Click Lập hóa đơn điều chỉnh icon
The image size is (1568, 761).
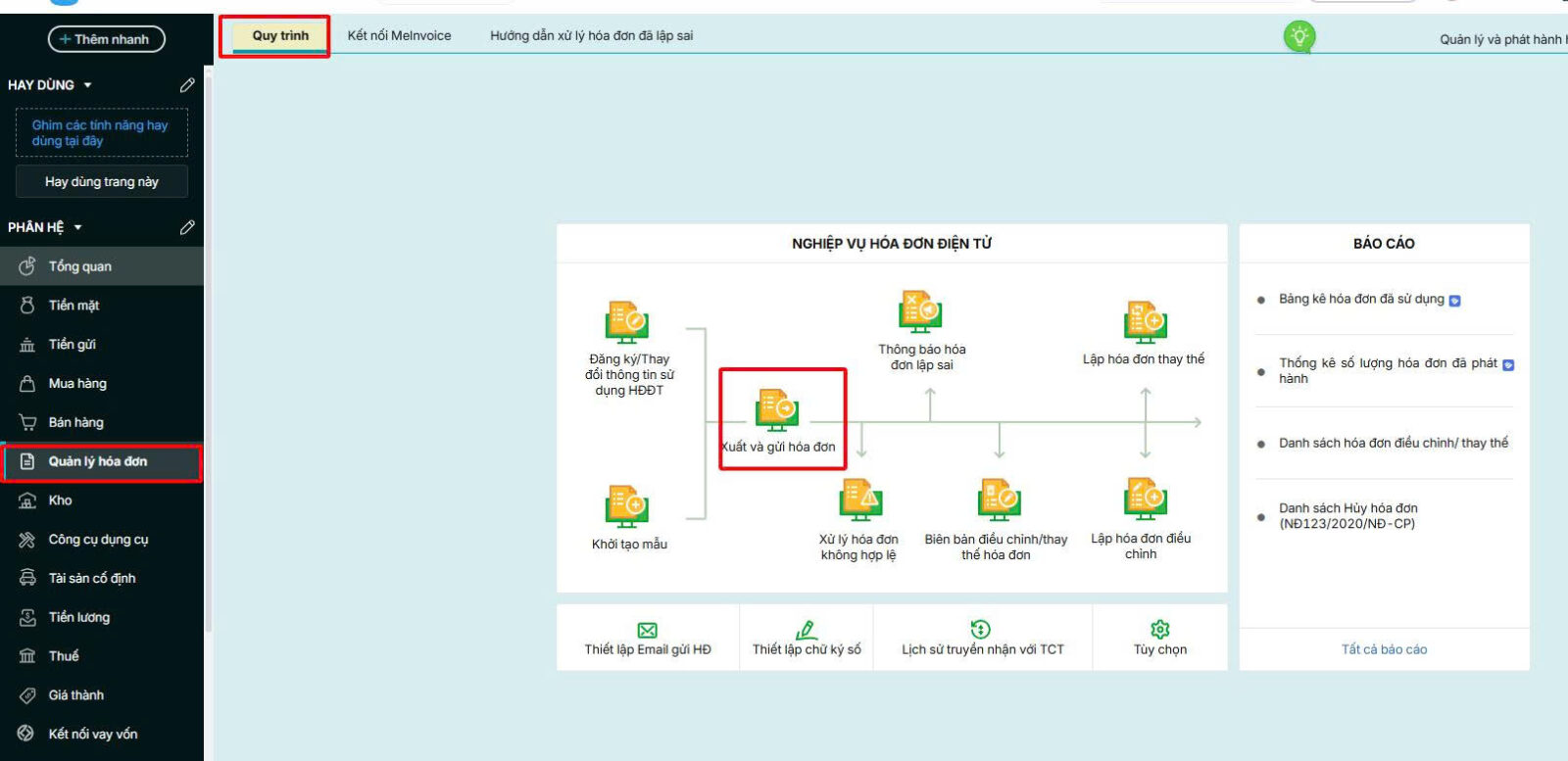click(1144, 499)
